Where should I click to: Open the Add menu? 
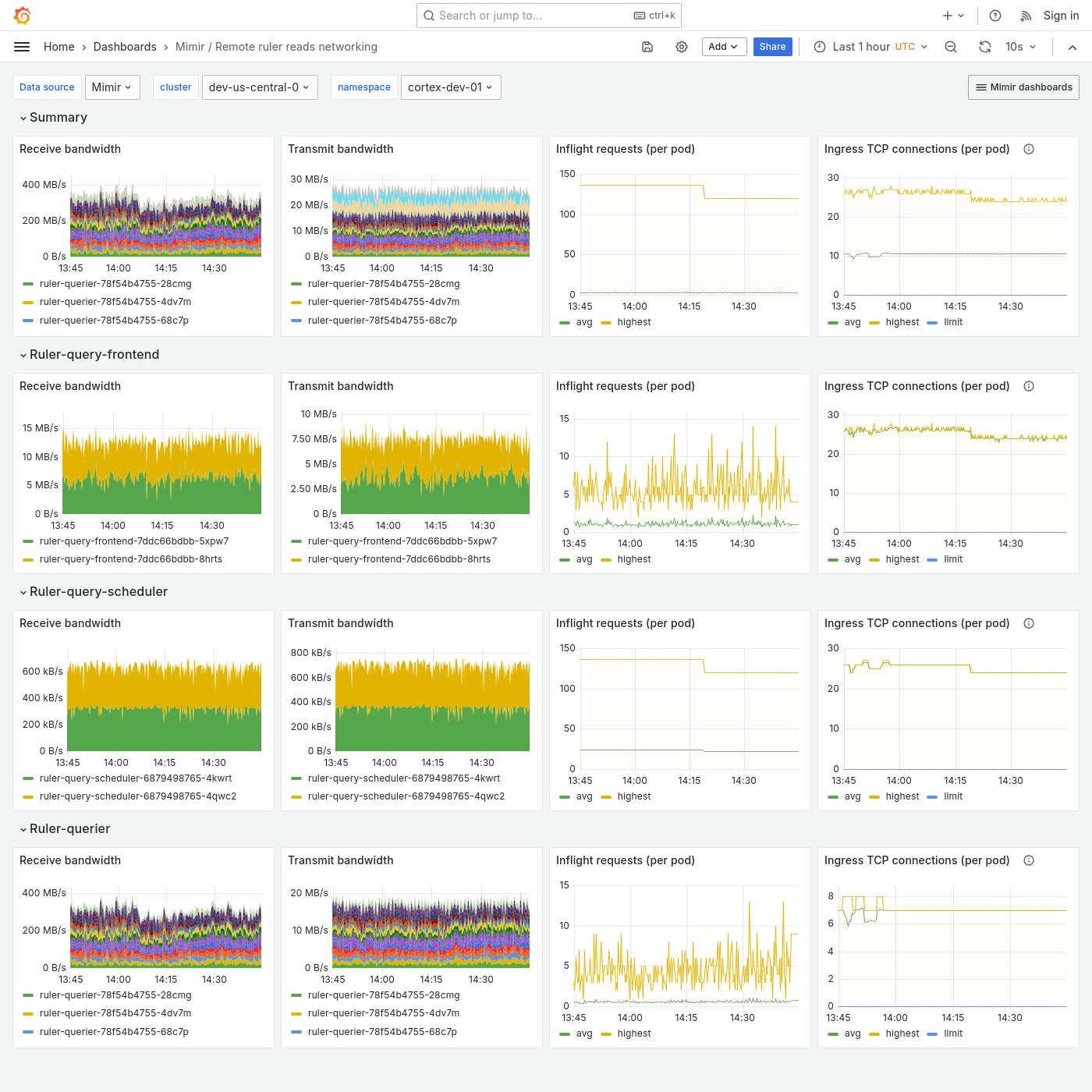point(724,47)
